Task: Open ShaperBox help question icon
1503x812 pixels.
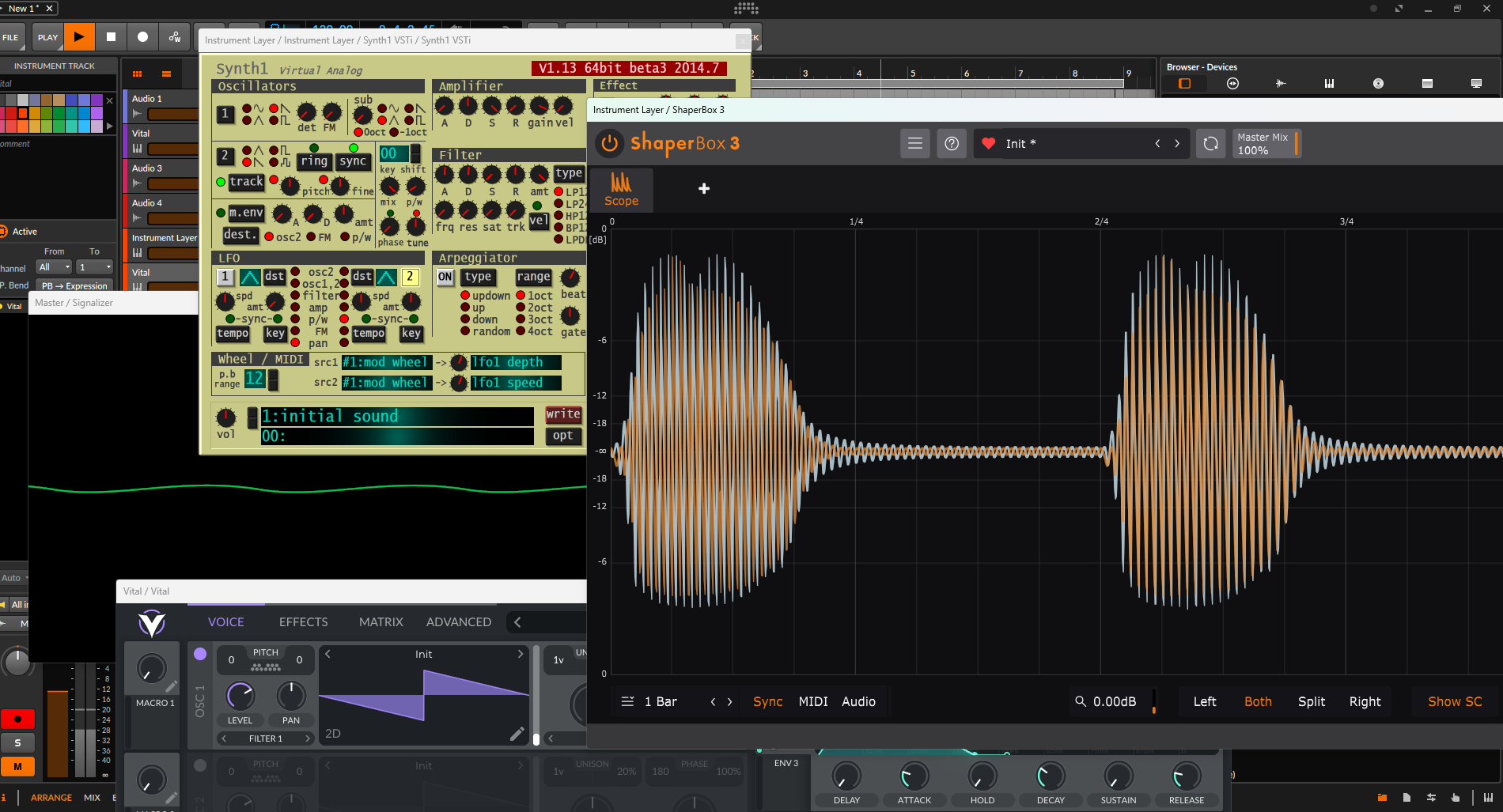Action: pos(952,143)
